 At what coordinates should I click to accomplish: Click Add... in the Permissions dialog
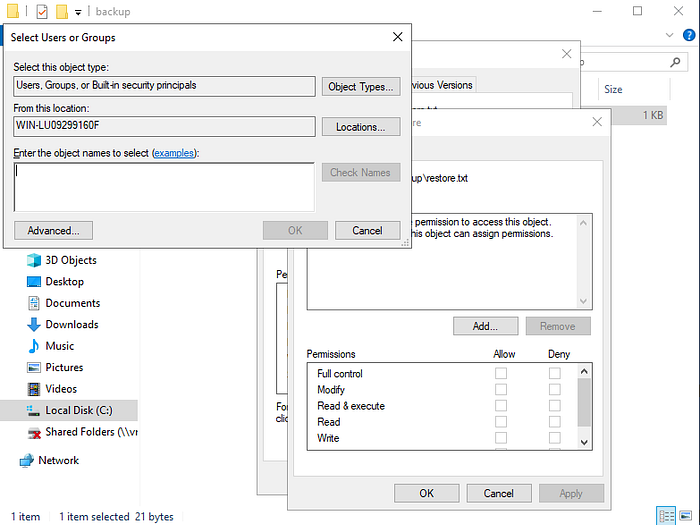486,326
